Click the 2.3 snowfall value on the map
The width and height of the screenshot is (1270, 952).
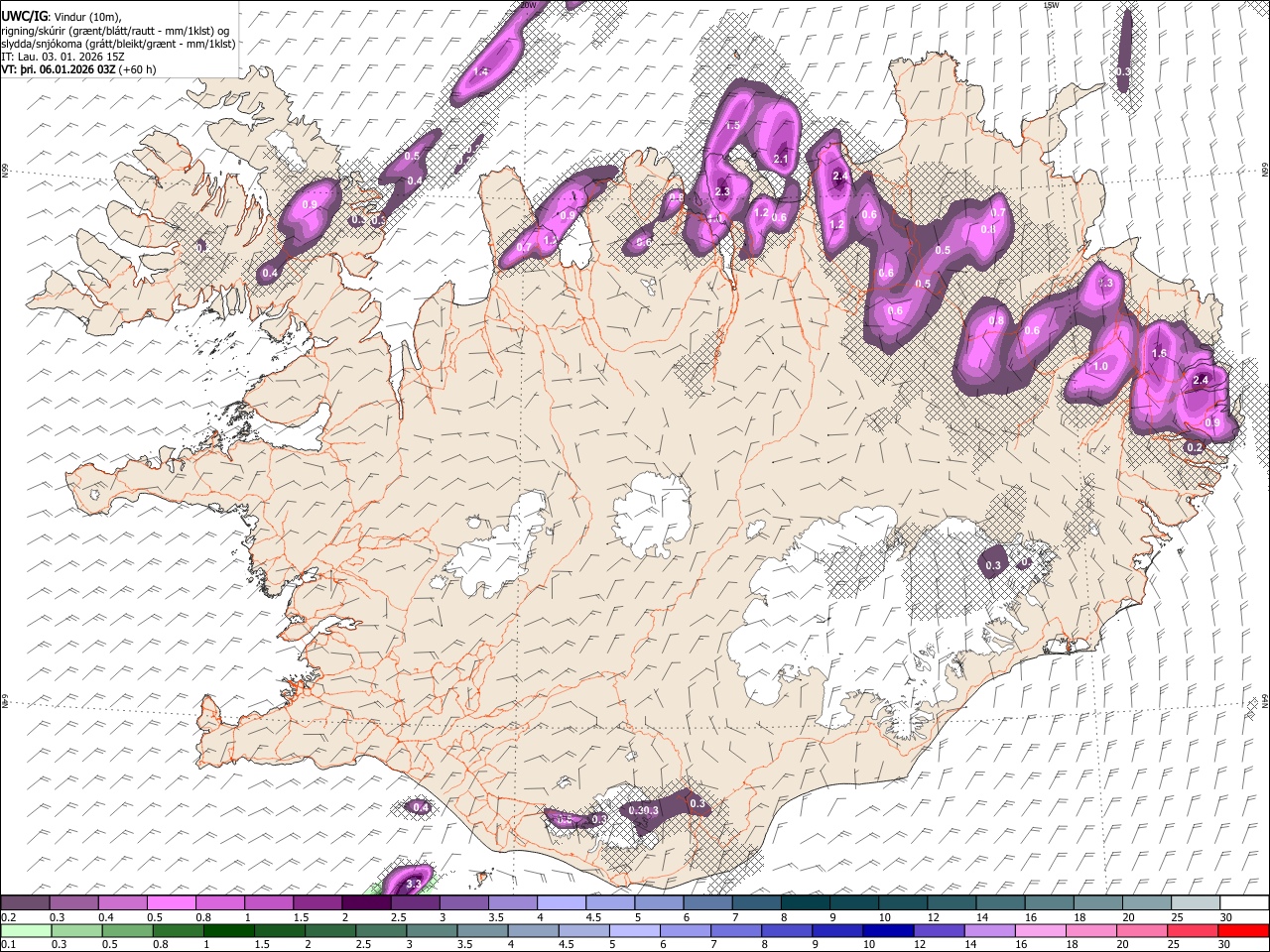722,192
